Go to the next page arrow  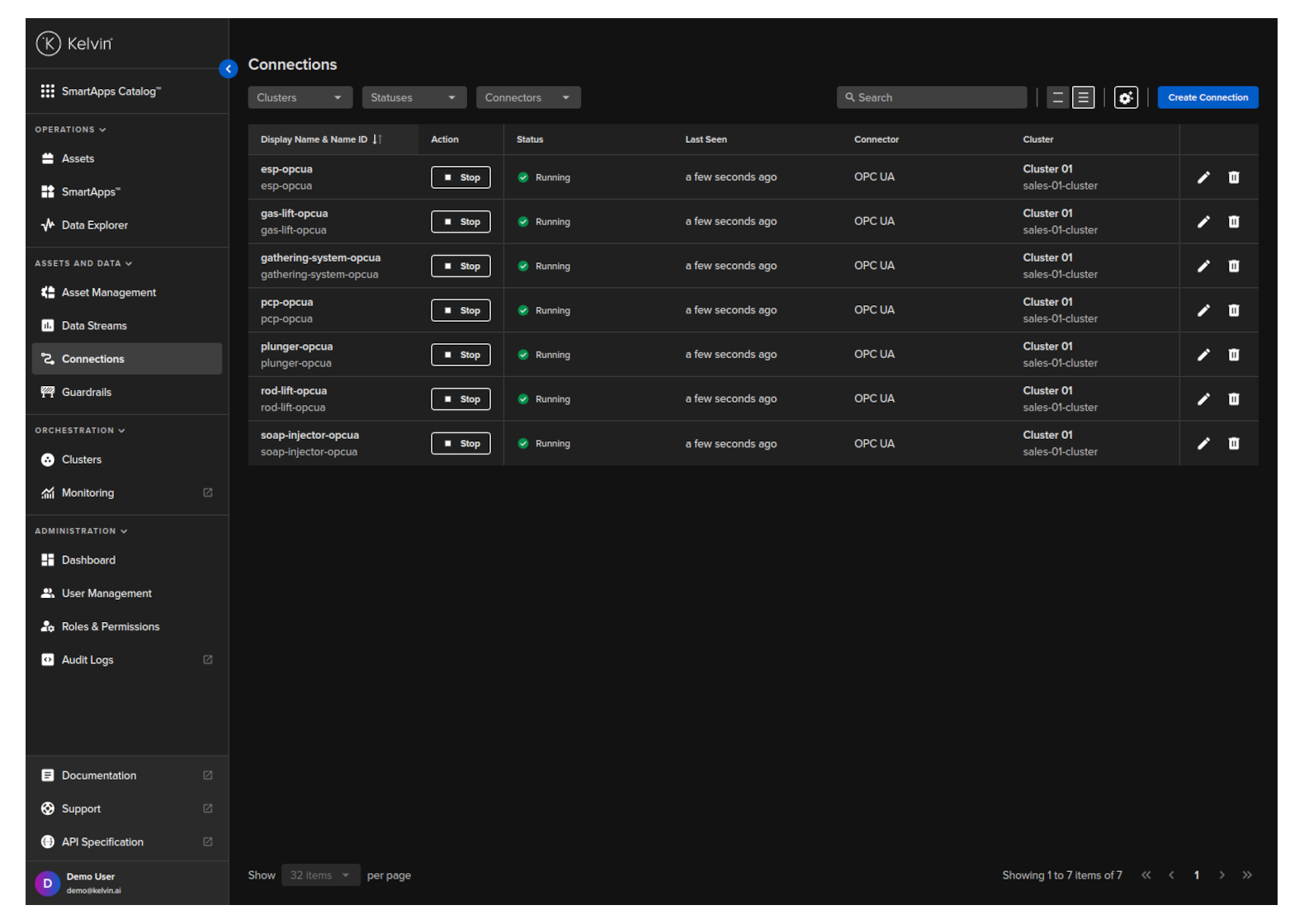pyautogui.click(x=1221, y=875)
